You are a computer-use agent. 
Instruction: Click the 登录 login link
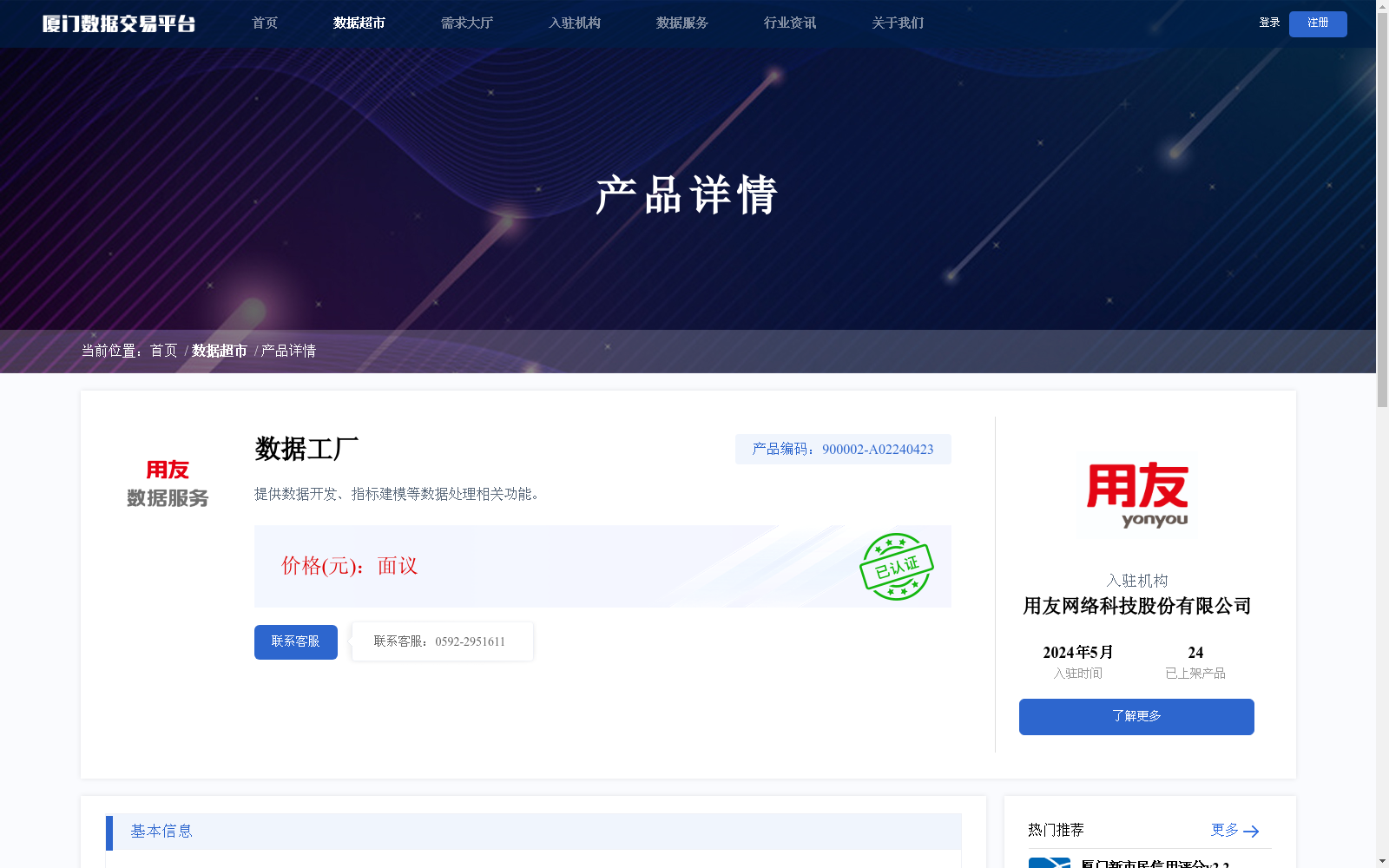[x=1269, y=23]
